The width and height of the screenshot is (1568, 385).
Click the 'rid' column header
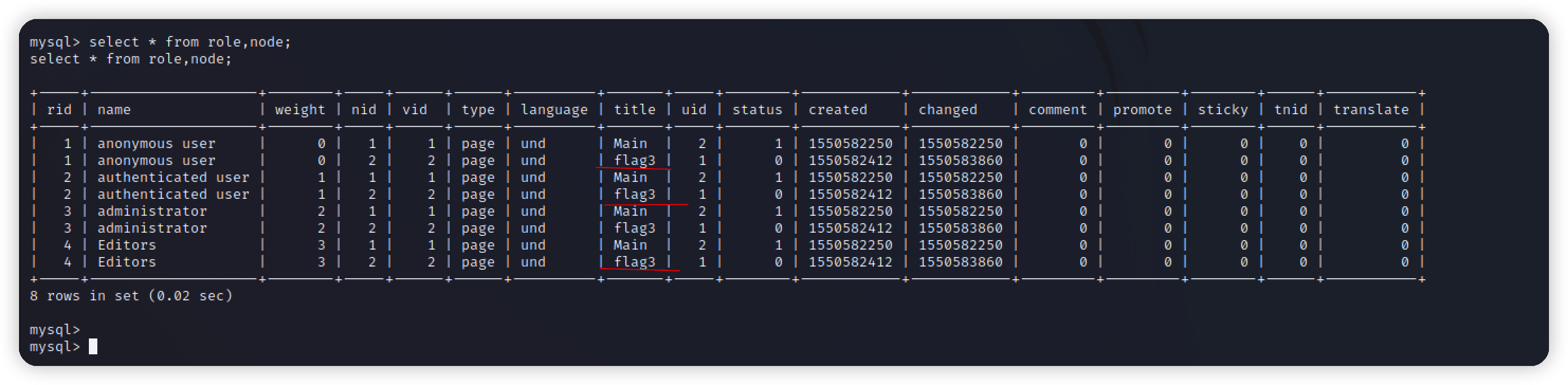pyautogui.click(x=59, y=109)
